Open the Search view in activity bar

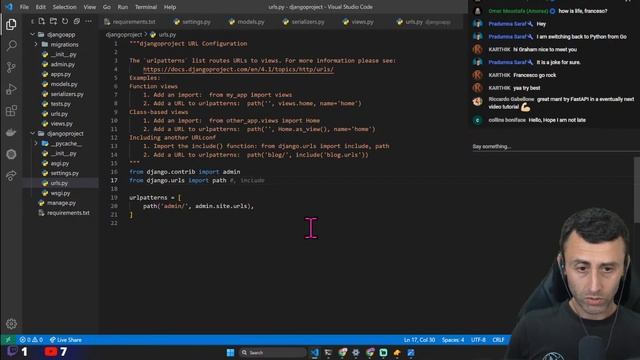point(11,45)
